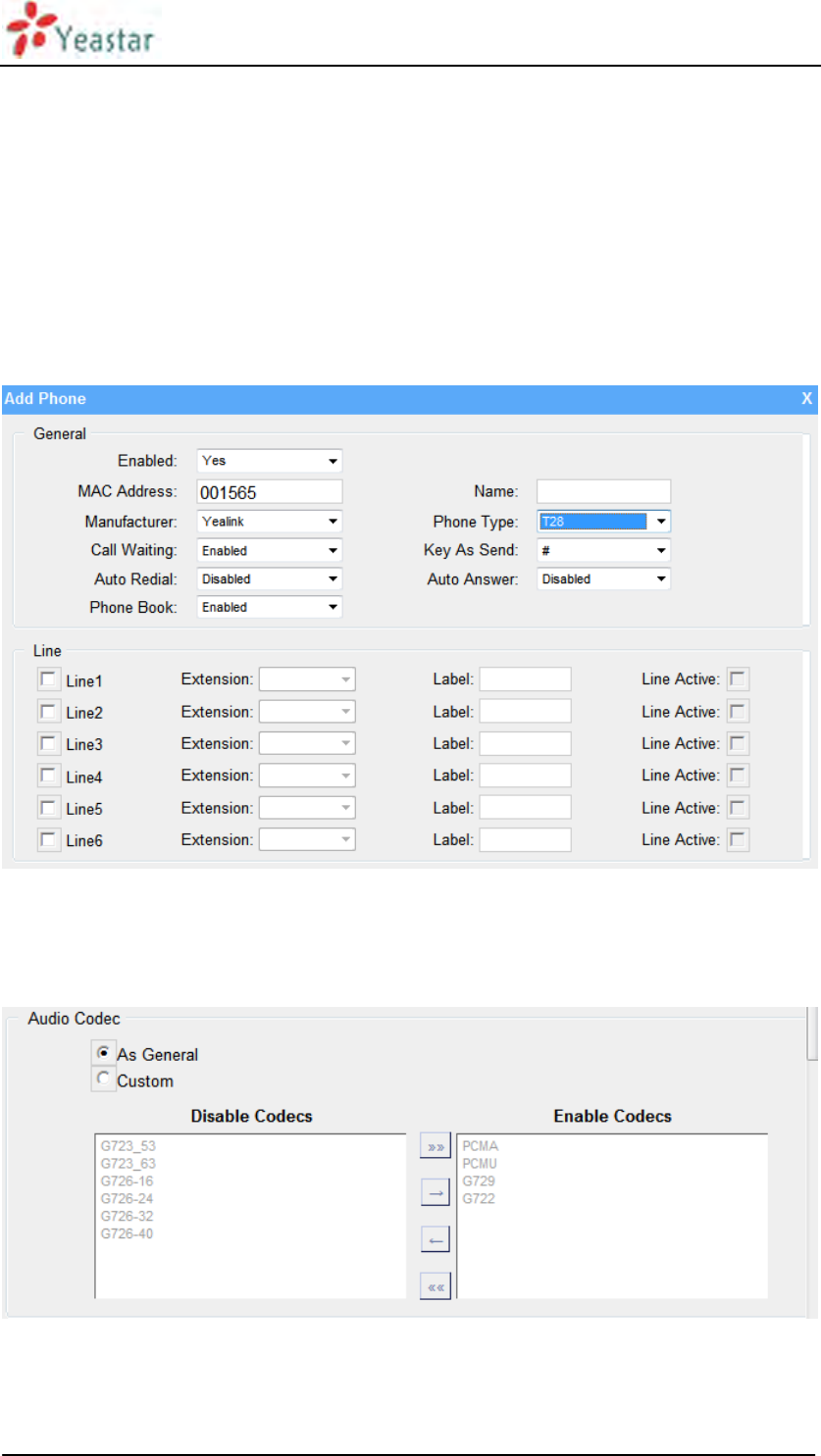Screen dimensions: 821x1456
Task: Move all codecs to Enable list
Action: pyautogui.click(x=435, y=1146)
